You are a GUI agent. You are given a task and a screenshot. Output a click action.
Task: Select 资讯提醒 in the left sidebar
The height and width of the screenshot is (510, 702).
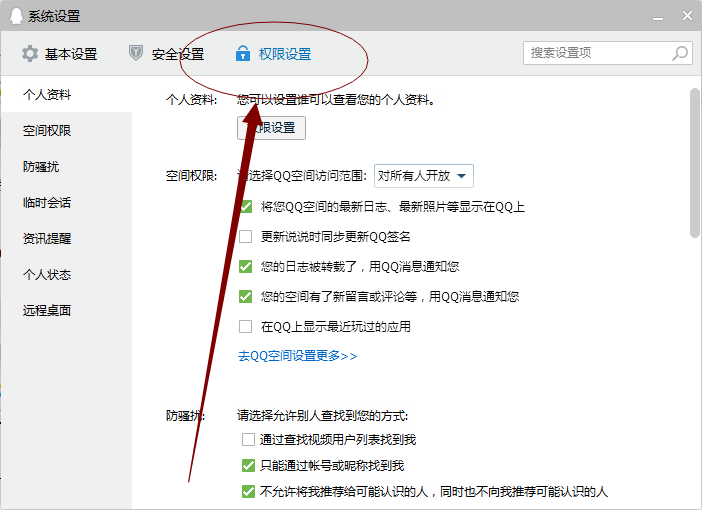tap(66, 238)
